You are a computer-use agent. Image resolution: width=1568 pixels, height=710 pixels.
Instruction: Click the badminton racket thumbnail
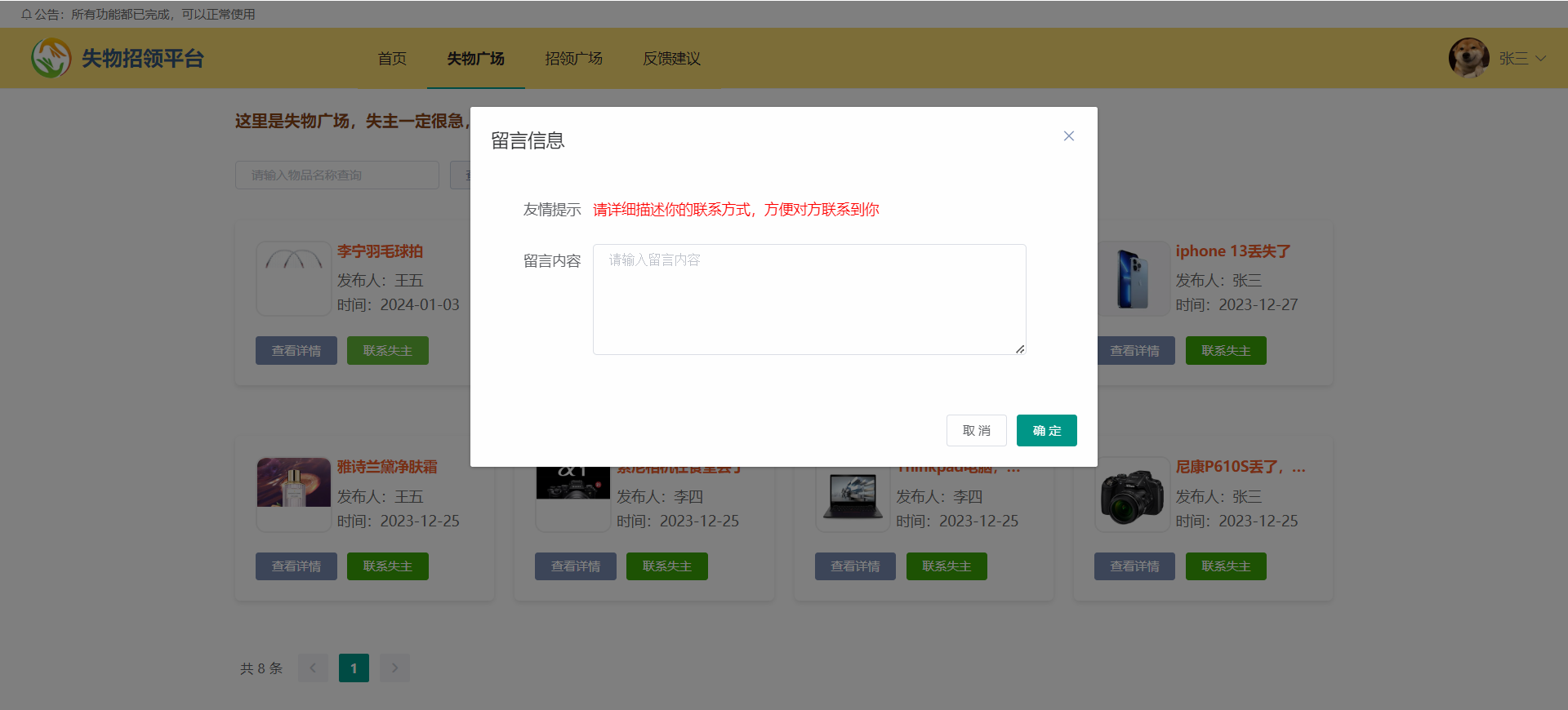click(x=294, y=278)
